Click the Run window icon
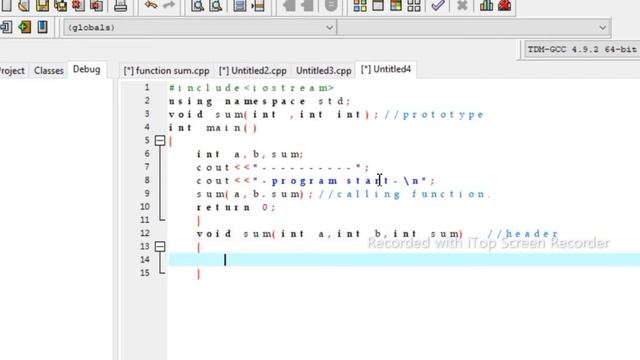The height and width of the screenshot is (360, 640). pos(378,5)
